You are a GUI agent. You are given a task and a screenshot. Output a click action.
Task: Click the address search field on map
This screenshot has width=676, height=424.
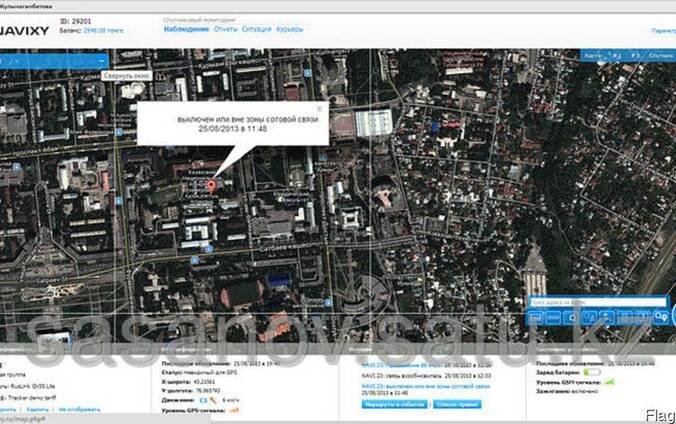(x=598, y=302)
